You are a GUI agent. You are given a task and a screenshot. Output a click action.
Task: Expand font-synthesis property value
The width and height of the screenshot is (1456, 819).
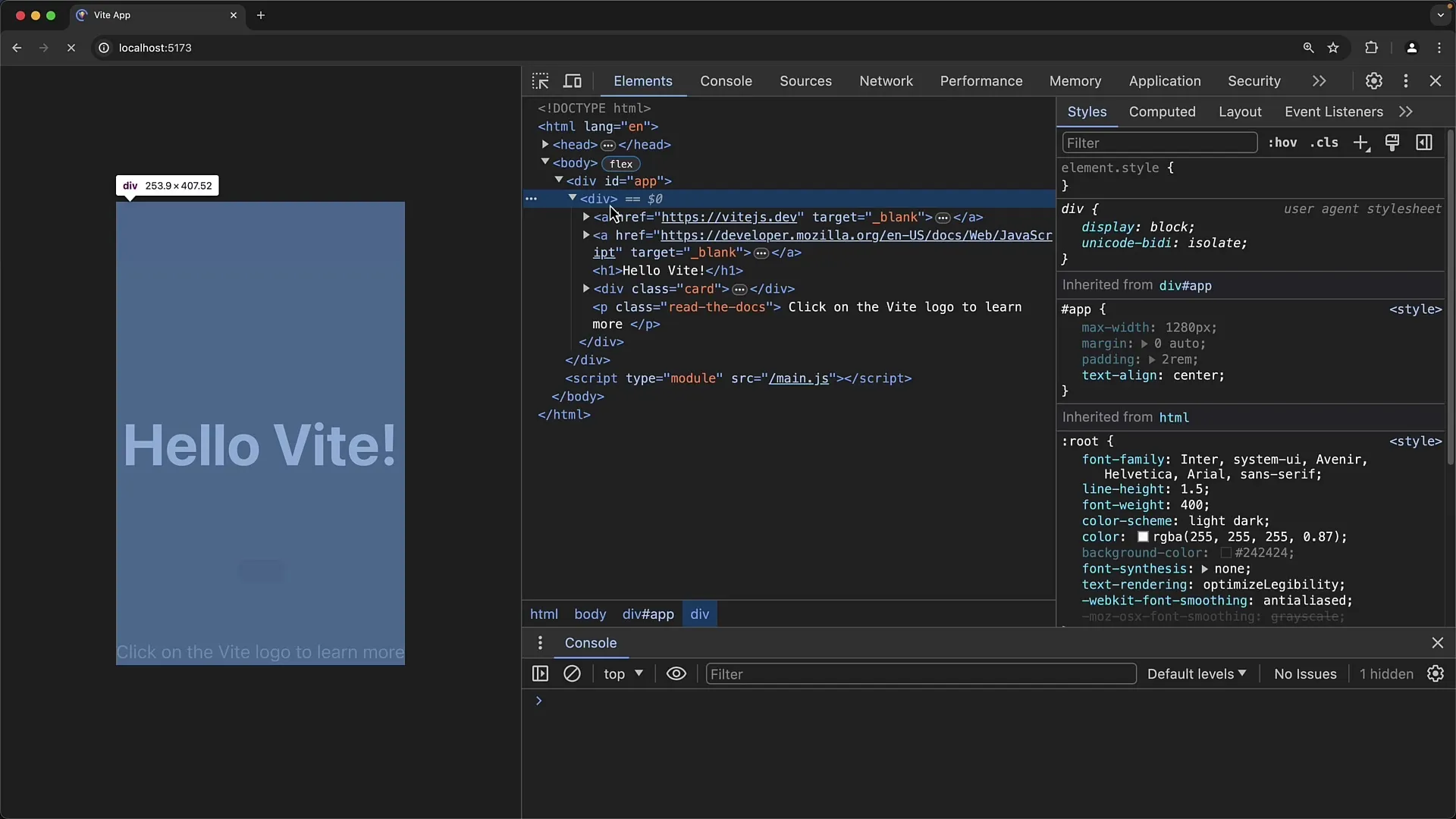(x=1204, y=569)
